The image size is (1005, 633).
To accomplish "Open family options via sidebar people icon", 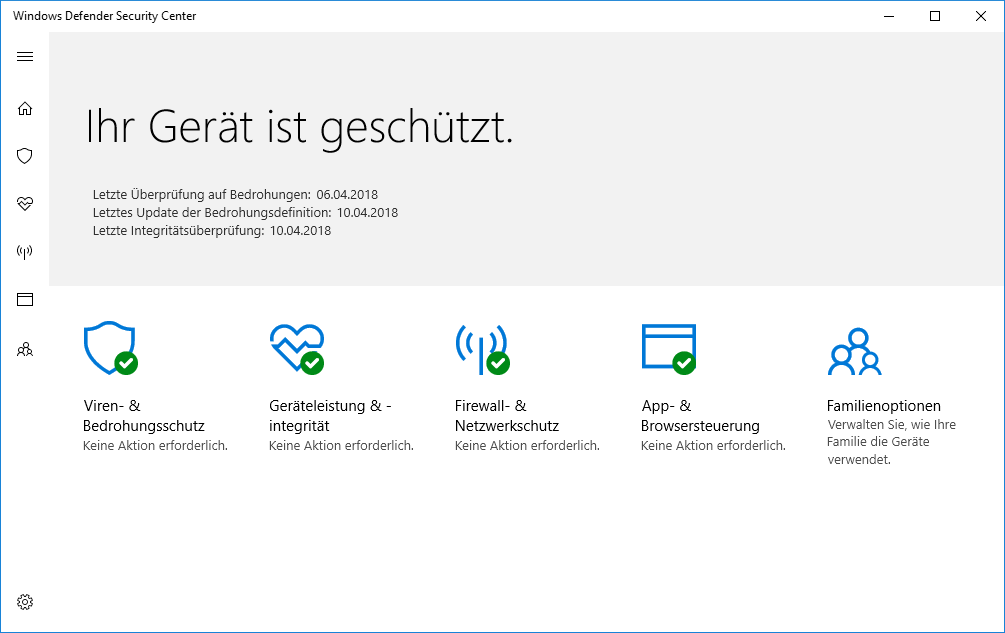I will coord(25,349).
